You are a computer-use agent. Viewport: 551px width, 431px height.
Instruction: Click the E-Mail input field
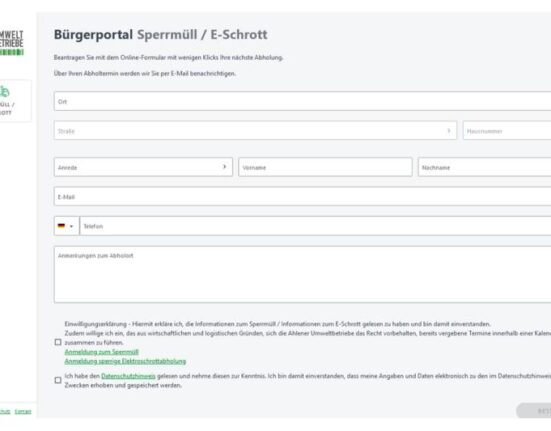(303, 196)
